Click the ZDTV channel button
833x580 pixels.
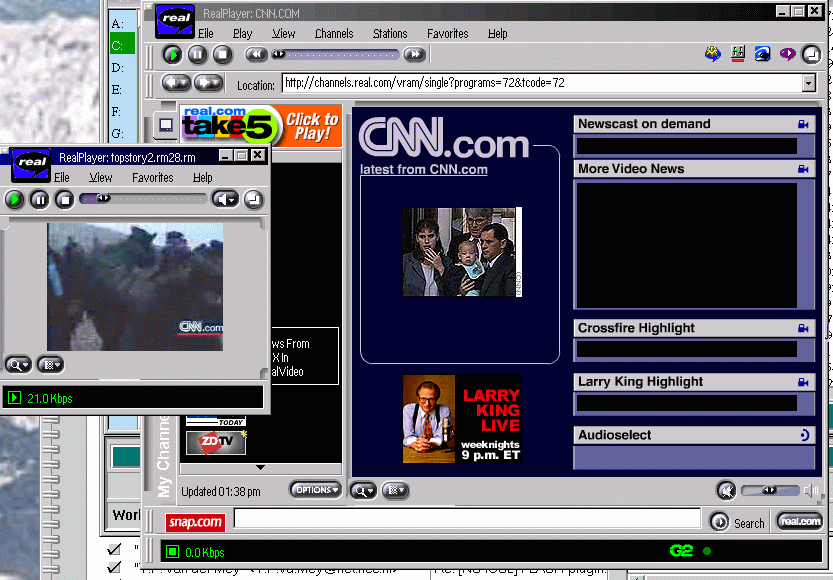tap(216, 442)
